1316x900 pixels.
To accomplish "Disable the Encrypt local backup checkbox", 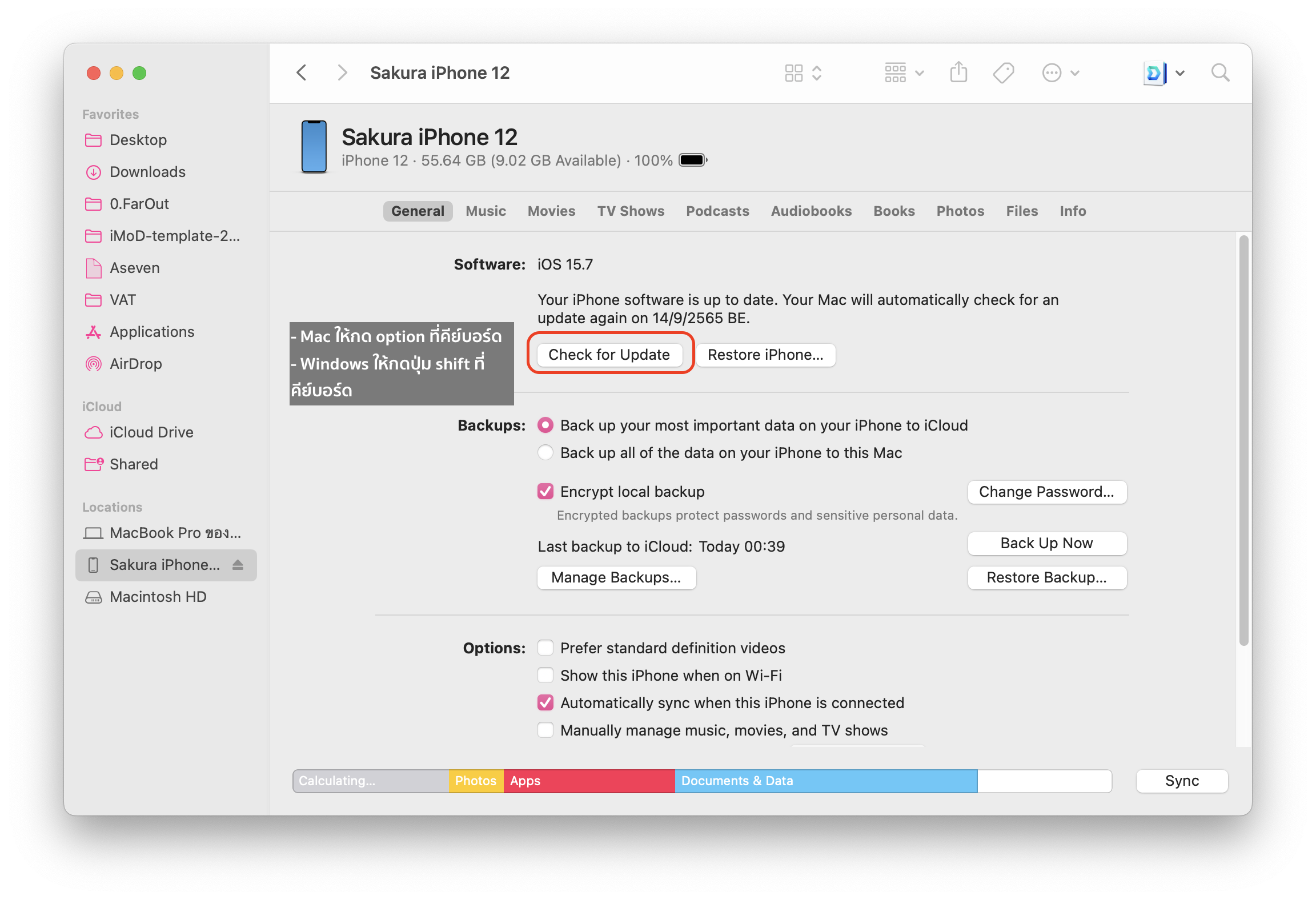I will tap(545, 492).
